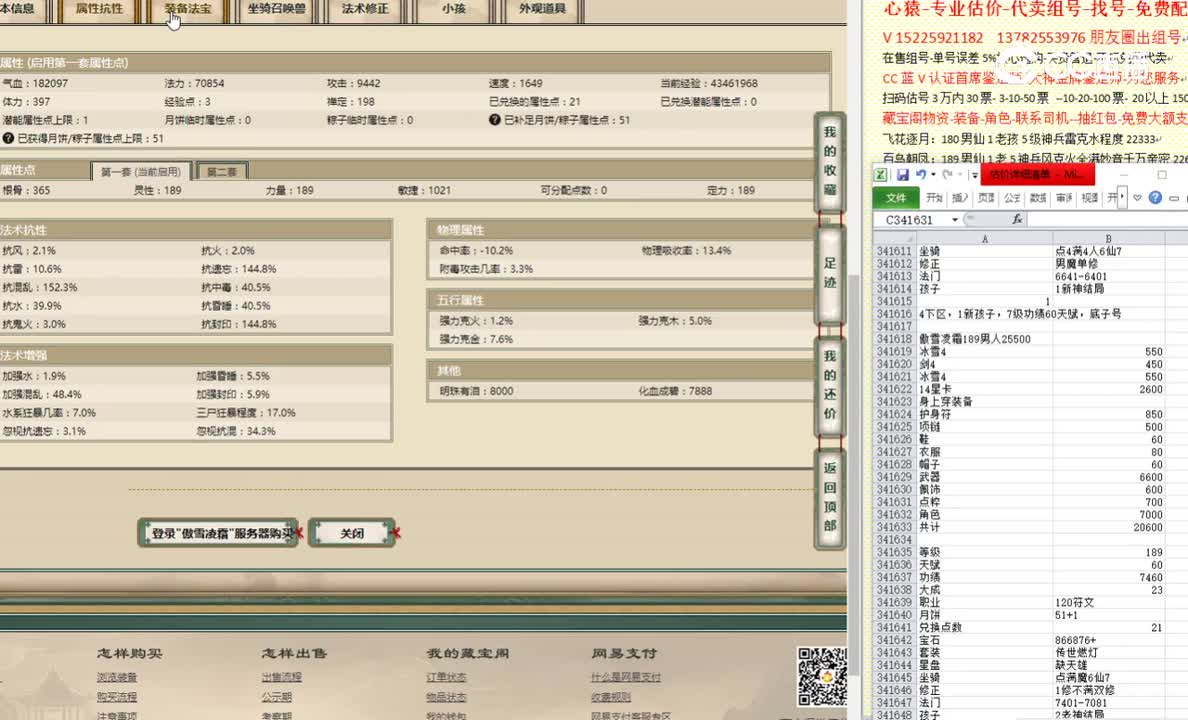Click the Excel application icon in title bar
The width and height of the screenshot is (1188, 720).
[x=881, y=175]
